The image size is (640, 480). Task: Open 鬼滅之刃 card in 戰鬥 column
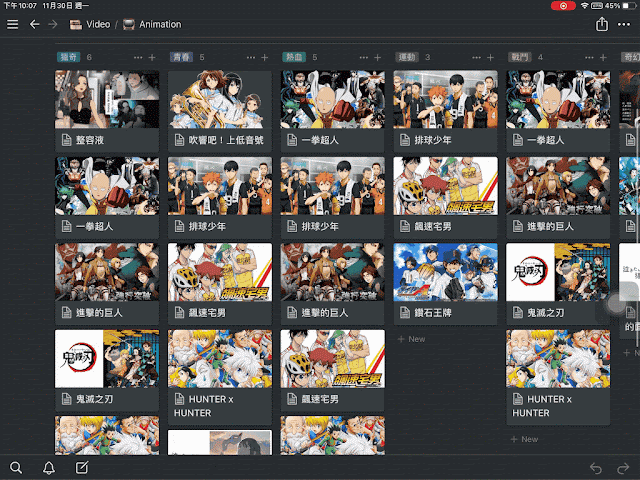(x=558, y=284)
